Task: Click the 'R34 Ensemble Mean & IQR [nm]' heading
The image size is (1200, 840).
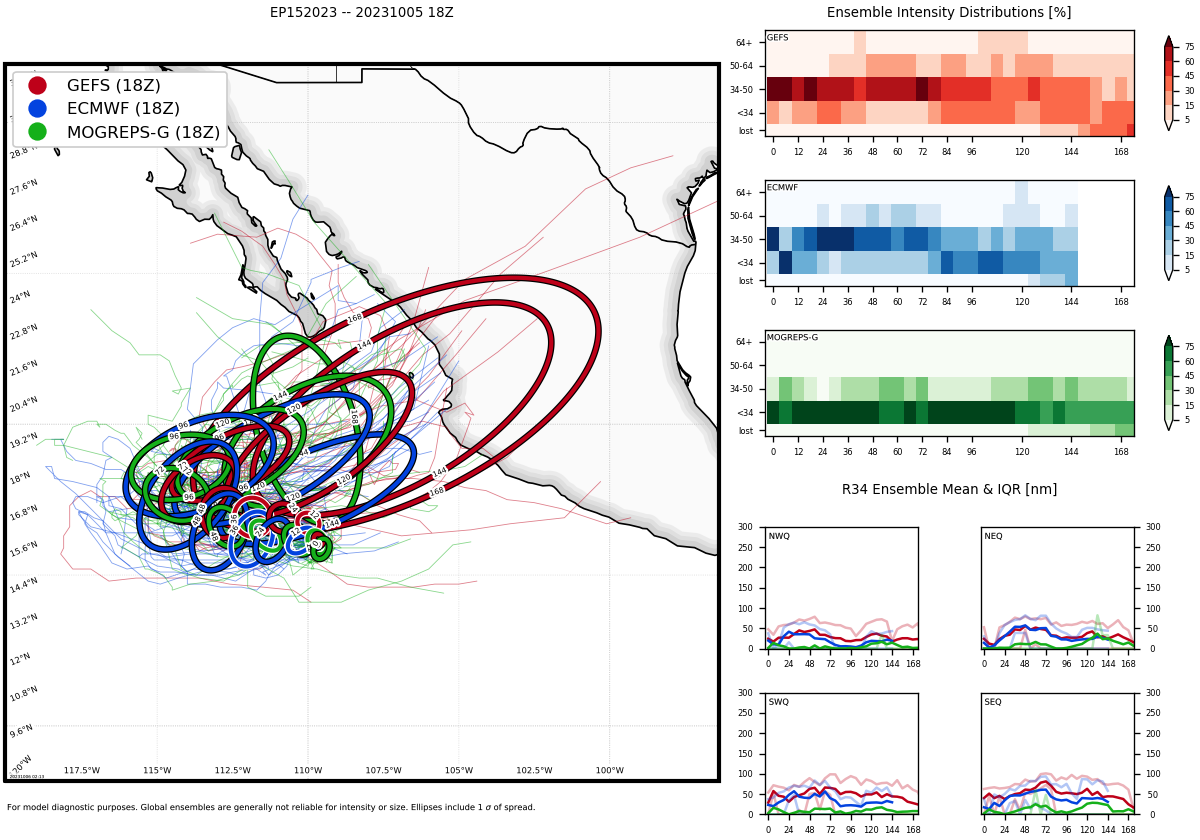Action: (949, 490)
